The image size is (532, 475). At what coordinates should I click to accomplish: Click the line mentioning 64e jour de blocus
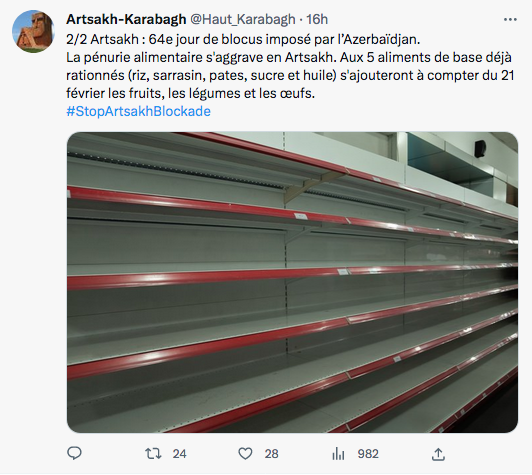pyautogui.click(x=243, y=40)
